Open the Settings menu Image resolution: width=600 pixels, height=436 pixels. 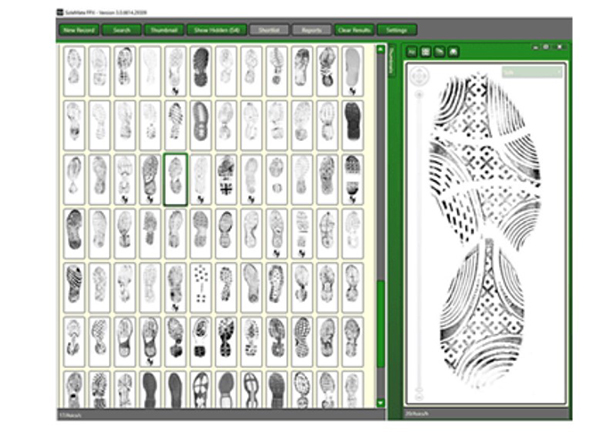(396, 30)
